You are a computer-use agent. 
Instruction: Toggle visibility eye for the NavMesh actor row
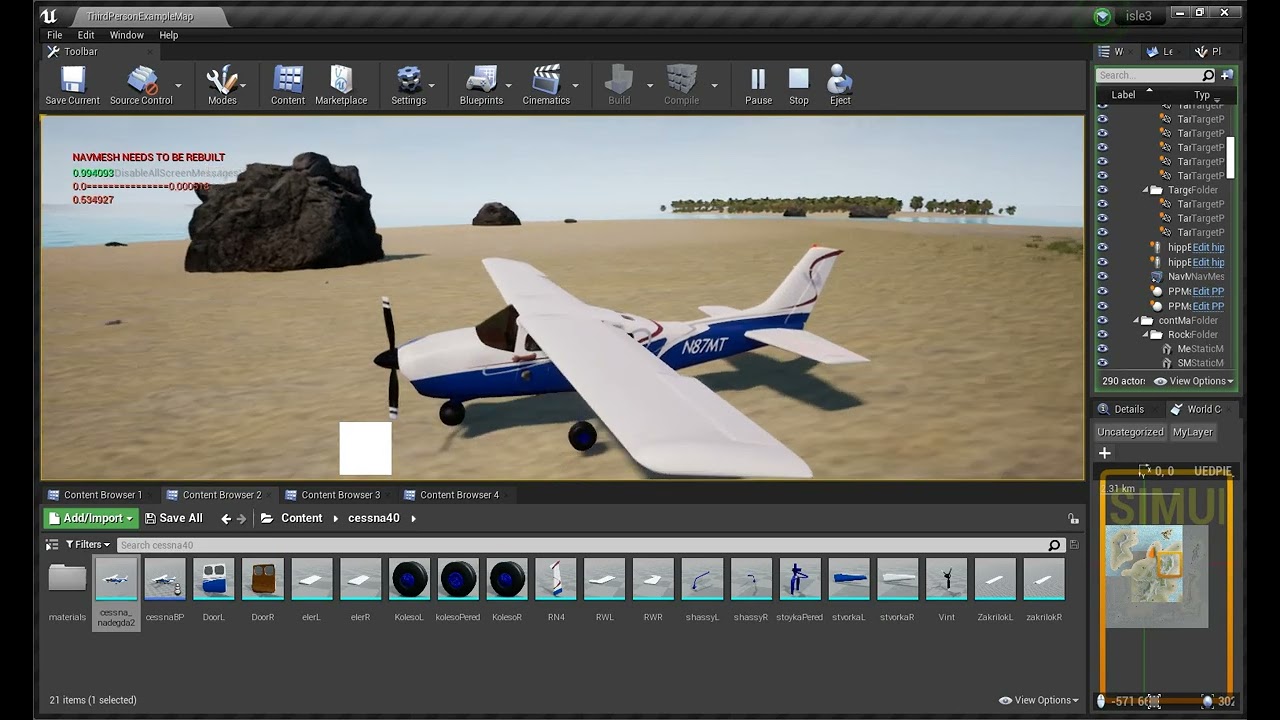(1102, 276)
